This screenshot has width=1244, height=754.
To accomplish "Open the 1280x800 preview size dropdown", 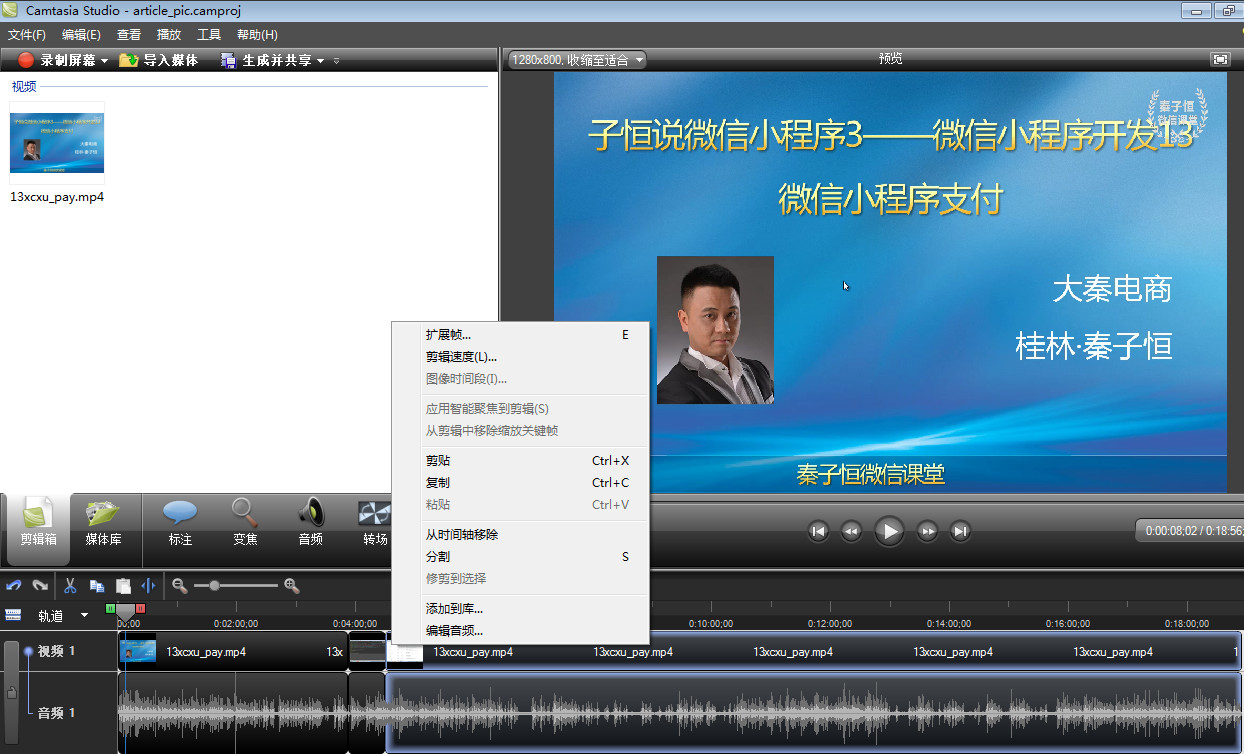I will click(577, 60).
